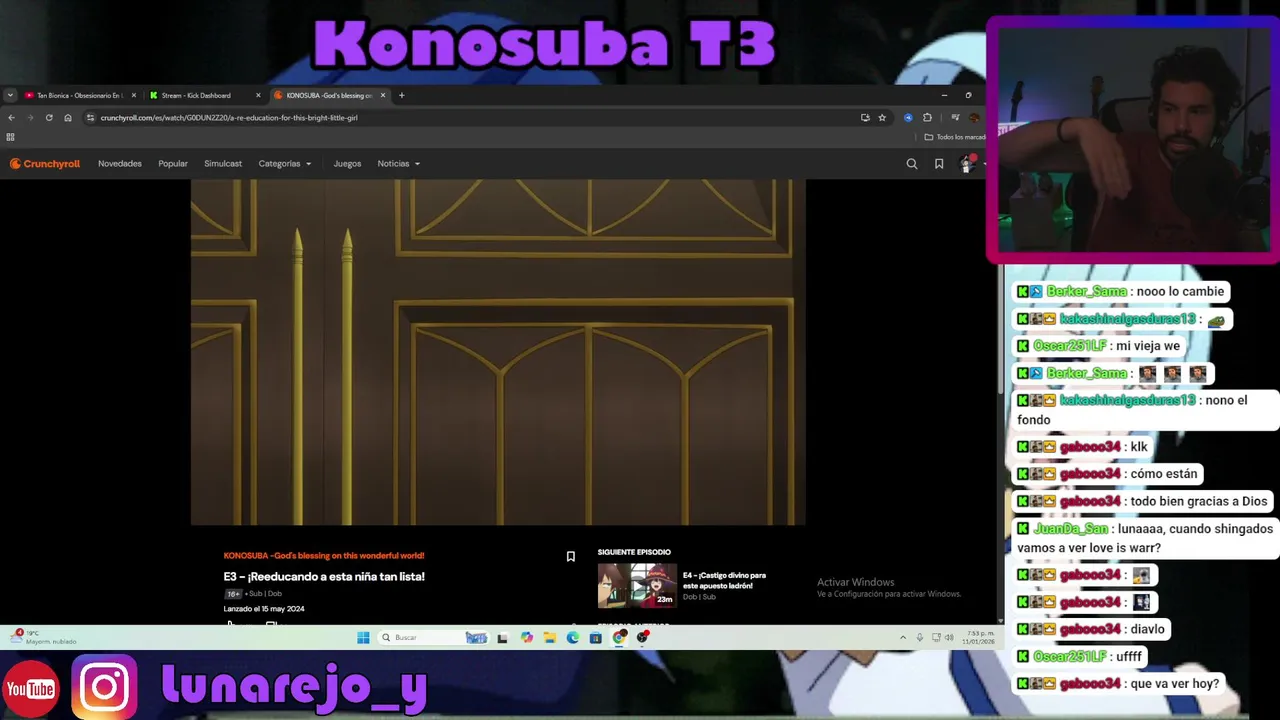This screenshot has width=1280, height=720.
Task: Open the taskbar volume control
Action: (948, 637)
